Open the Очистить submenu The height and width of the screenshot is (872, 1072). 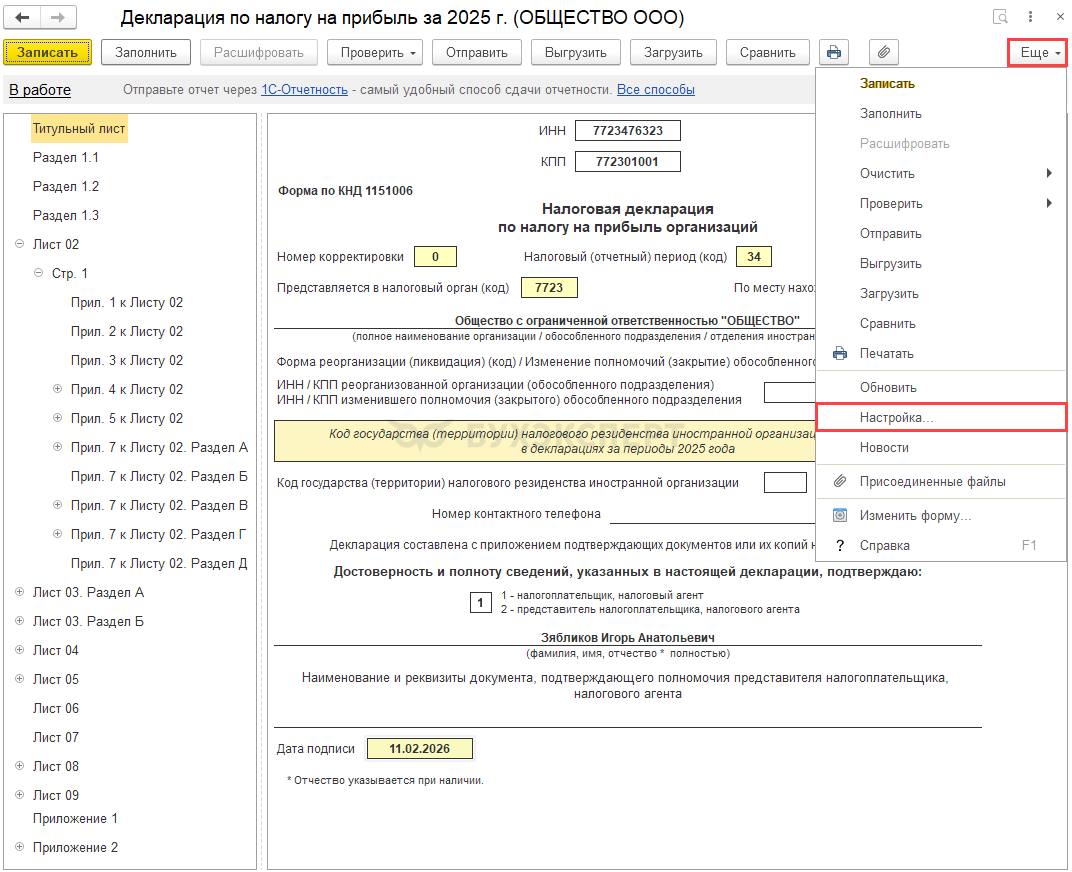[x=887, y=173]
